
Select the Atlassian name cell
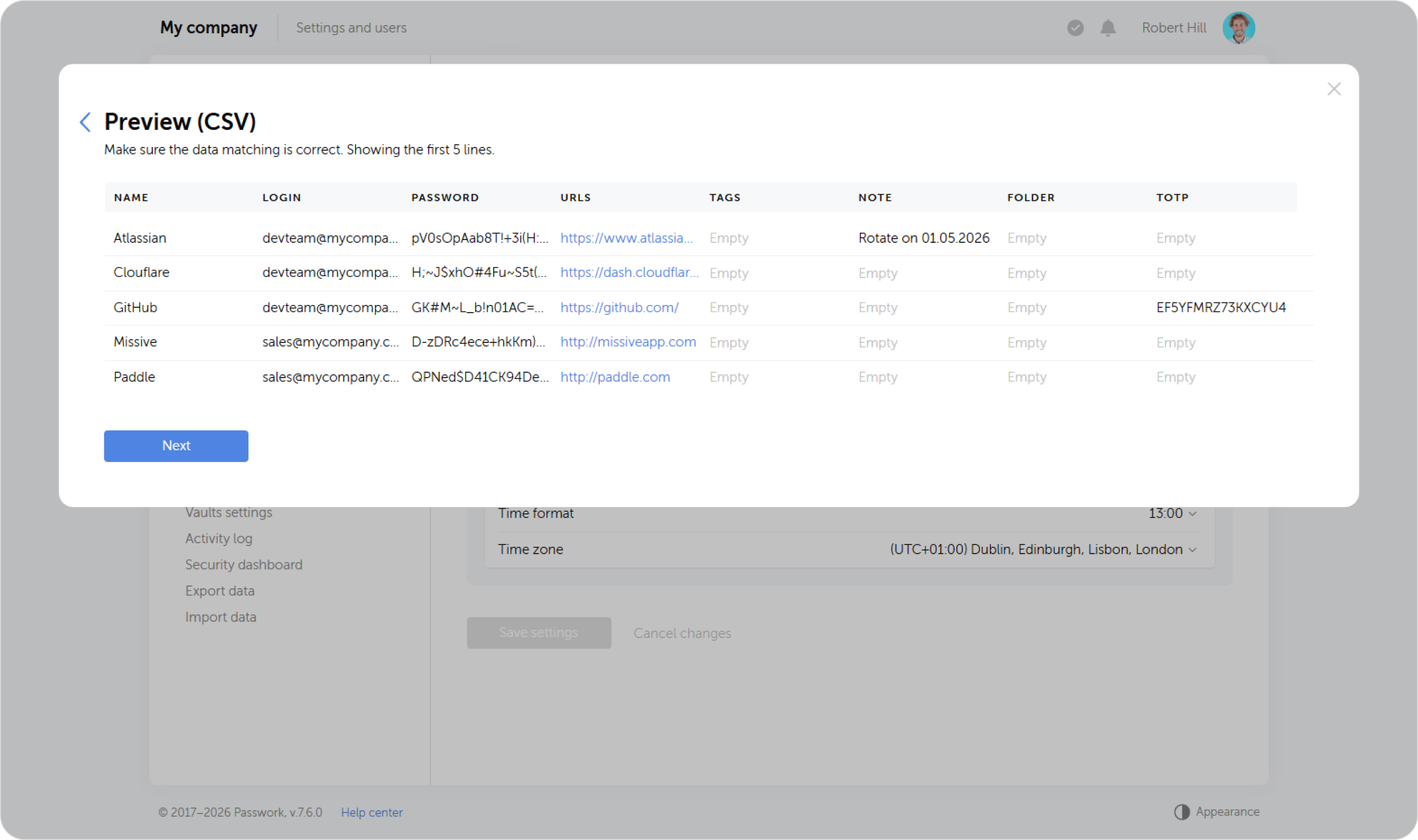point(140,238)
